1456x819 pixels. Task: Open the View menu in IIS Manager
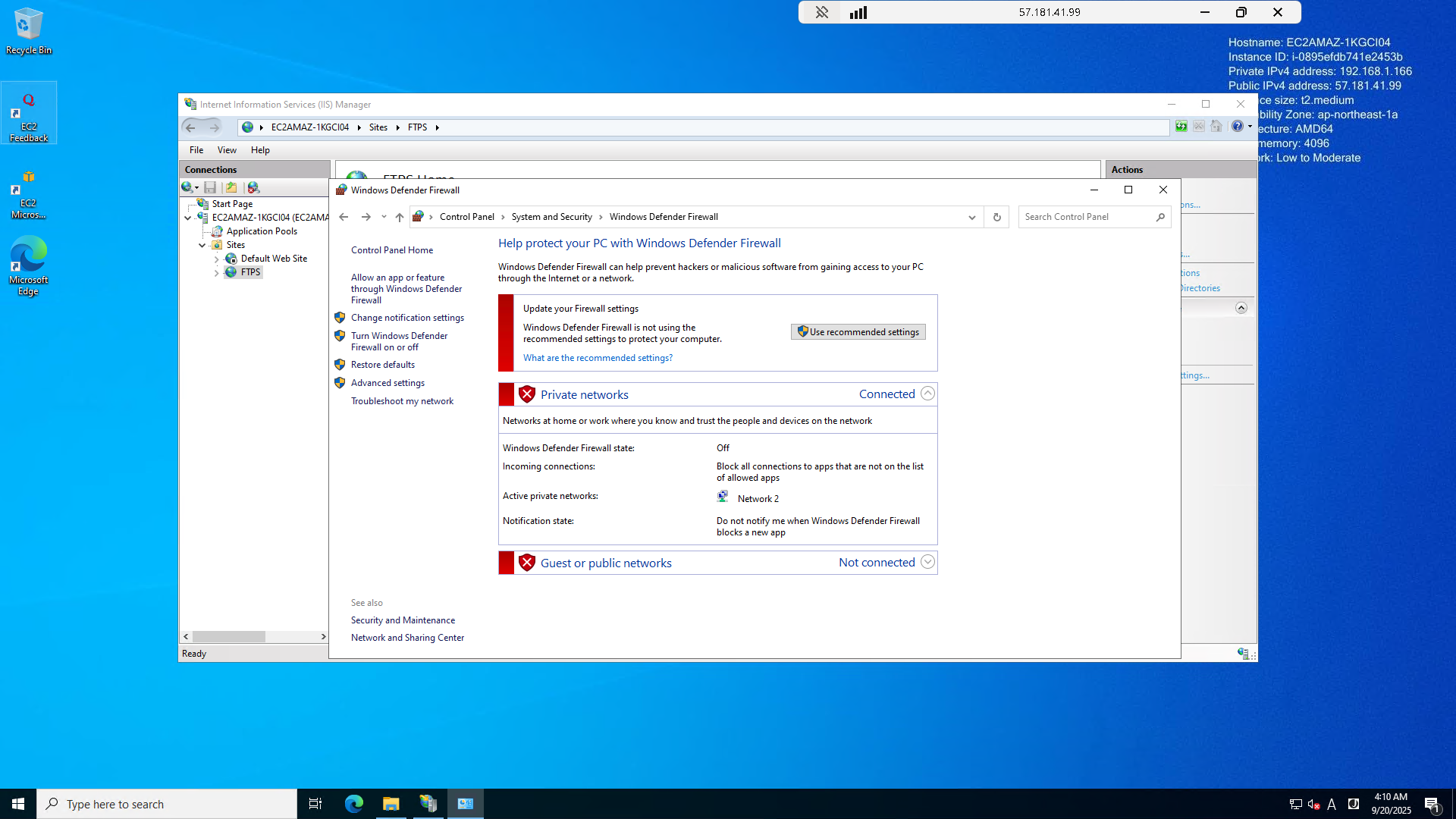pos(227,150)
